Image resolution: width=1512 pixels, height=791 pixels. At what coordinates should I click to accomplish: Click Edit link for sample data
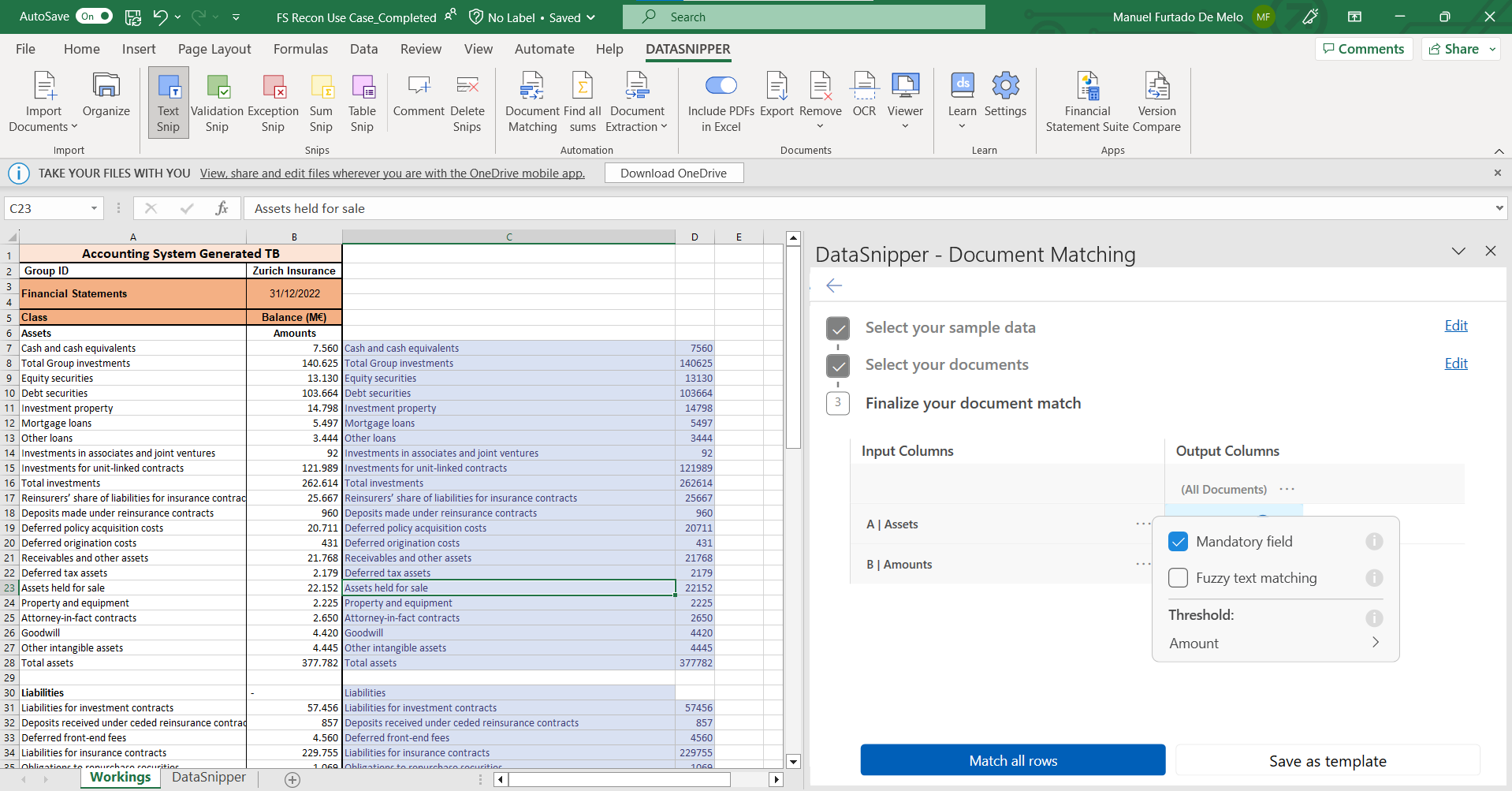[1455, 326]
